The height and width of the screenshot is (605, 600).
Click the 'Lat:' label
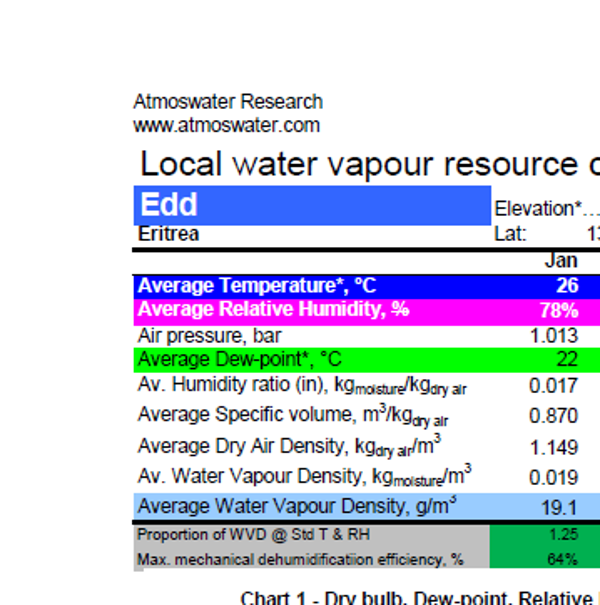tap(510, 234)
